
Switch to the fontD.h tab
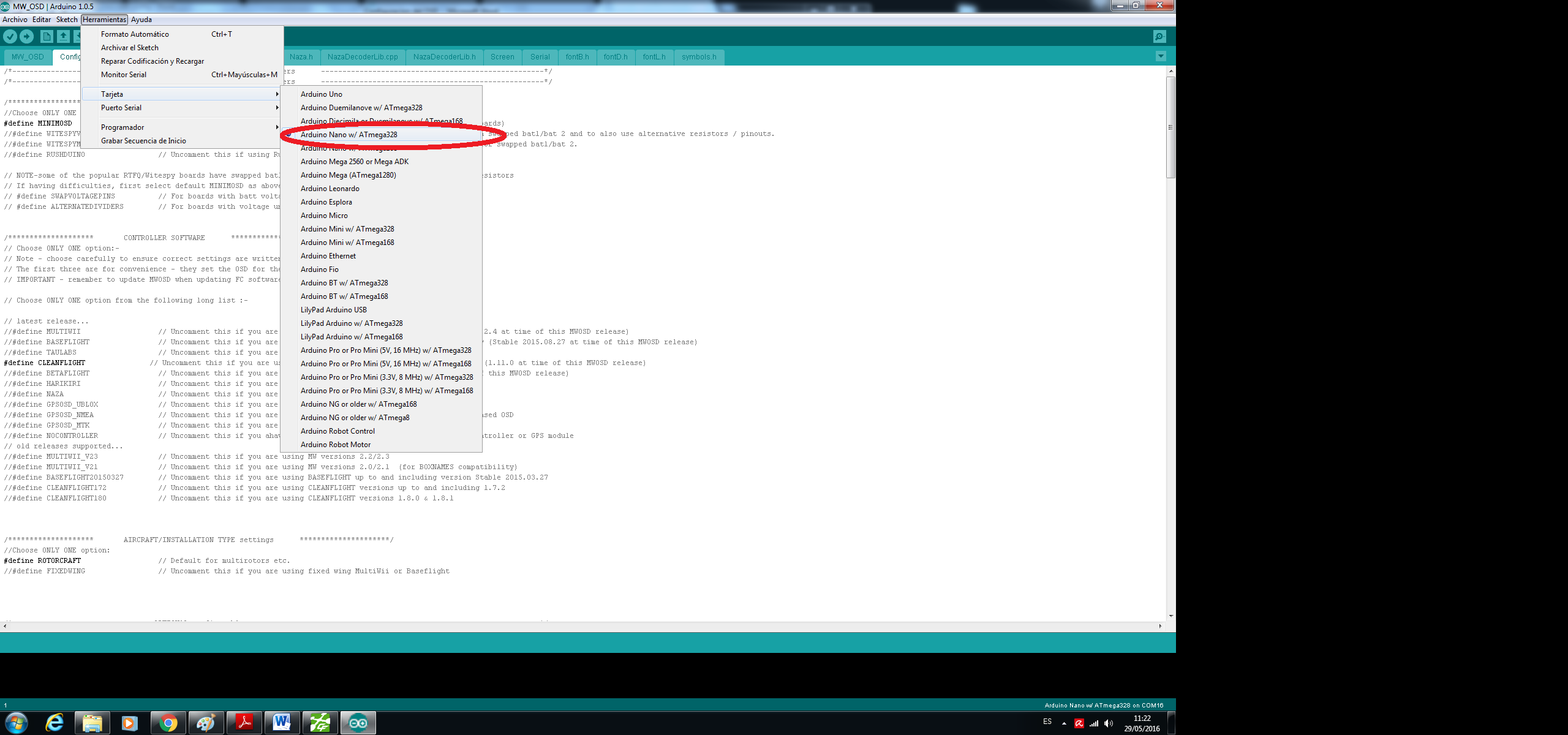click(616, 57)
